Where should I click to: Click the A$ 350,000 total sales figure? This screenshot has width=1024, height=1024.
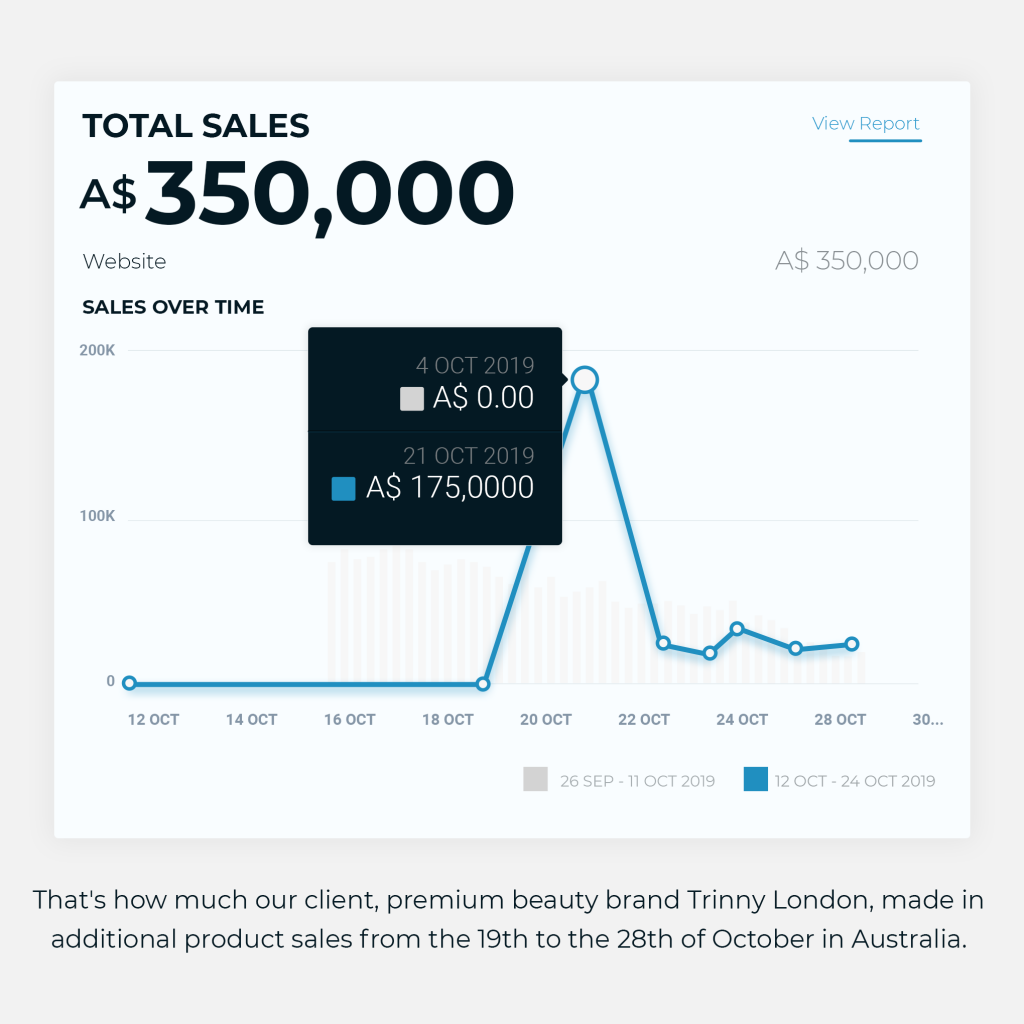(x=297, y=195)
